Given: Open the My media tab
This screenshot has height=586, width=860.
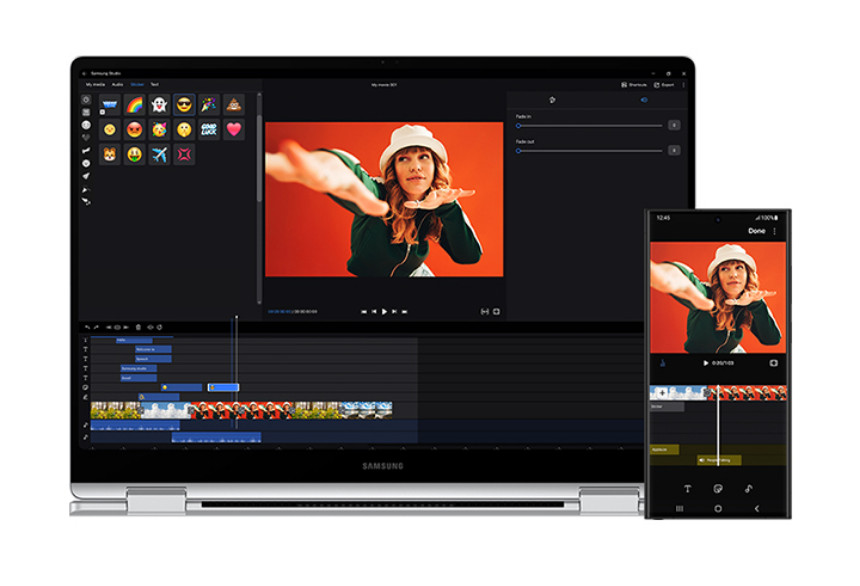Looking at the screenshot, I should click(x=95, y=84).
